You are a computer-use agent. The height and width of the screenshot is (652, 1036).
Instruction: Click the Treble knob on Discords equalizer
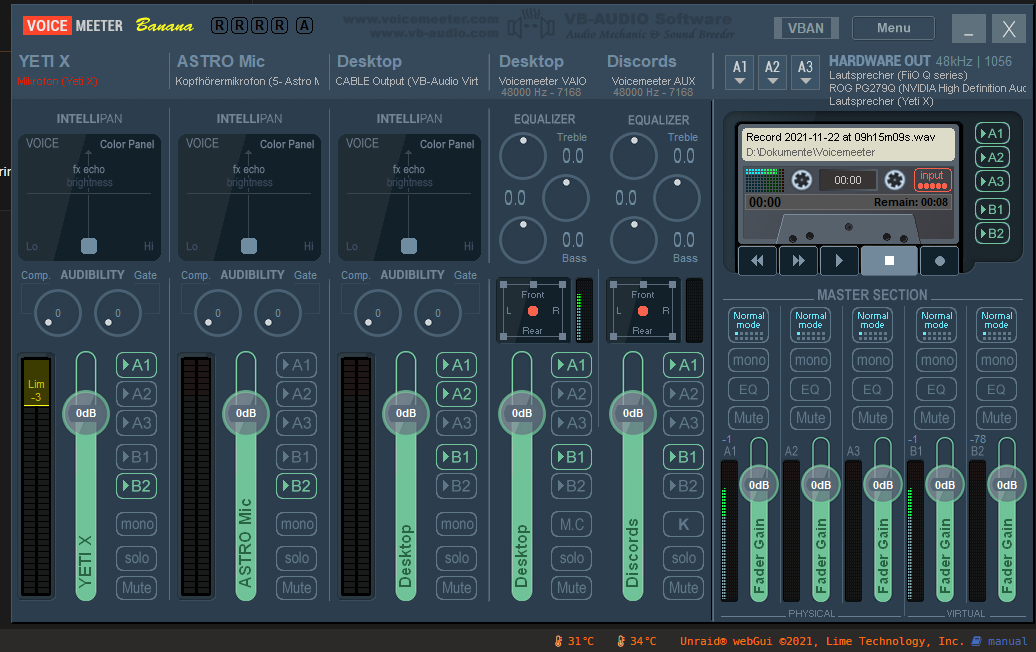(634, 156)
